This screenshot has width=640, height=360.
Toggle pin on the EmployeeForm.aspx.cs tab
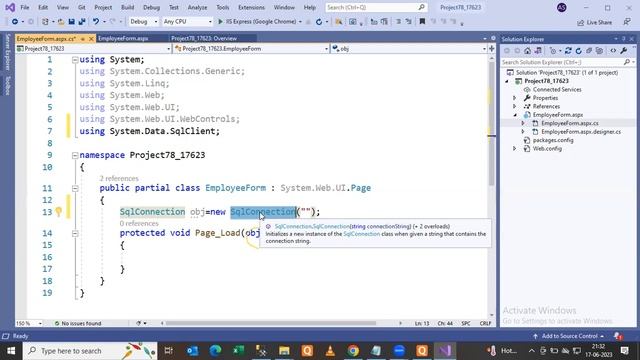click(82, 39)
